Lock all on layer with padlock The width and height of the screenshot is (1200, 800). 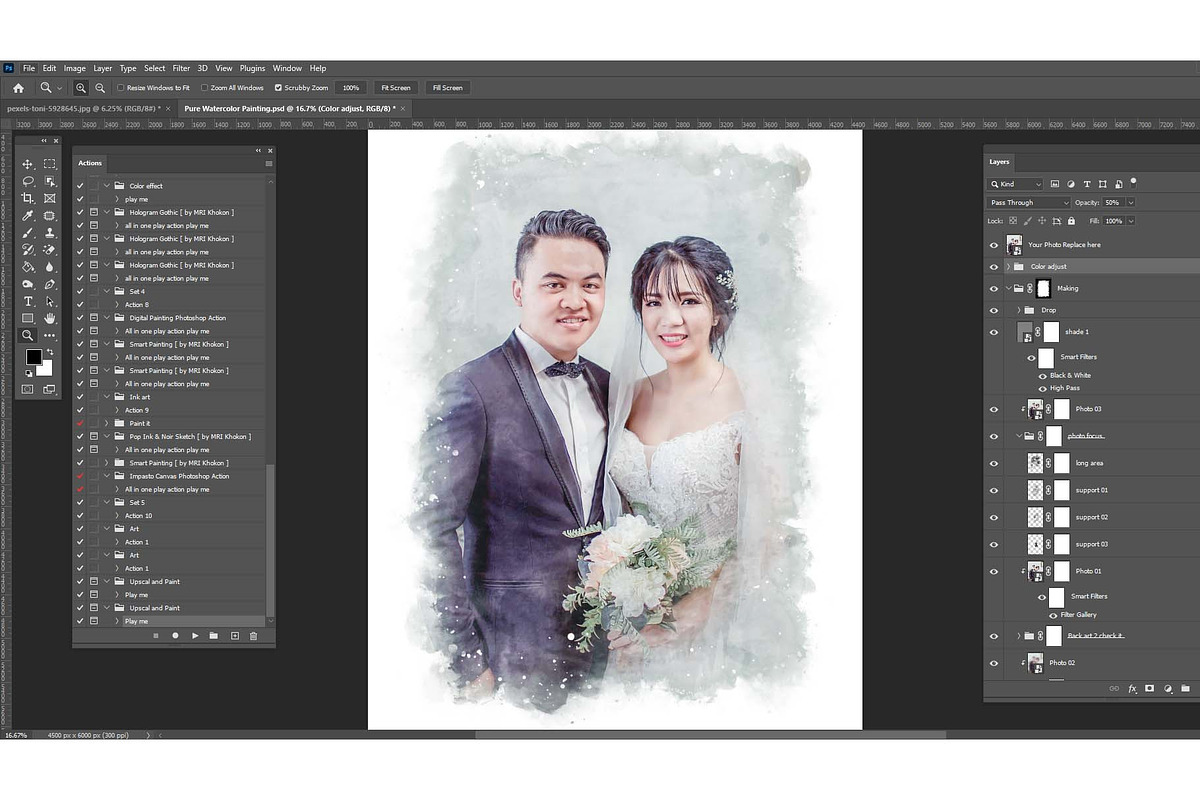point(1071,220)
